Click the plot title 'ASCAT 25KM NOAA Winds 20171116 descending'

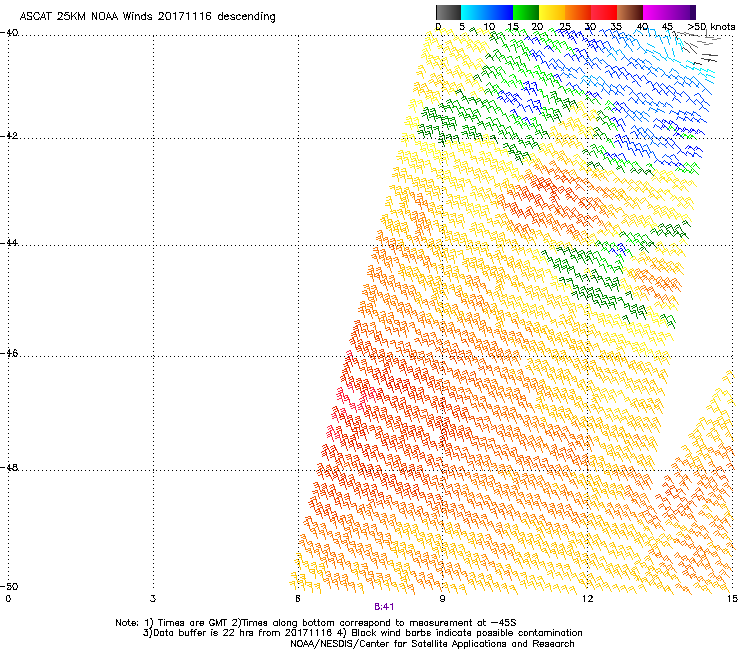click(147, 16)
